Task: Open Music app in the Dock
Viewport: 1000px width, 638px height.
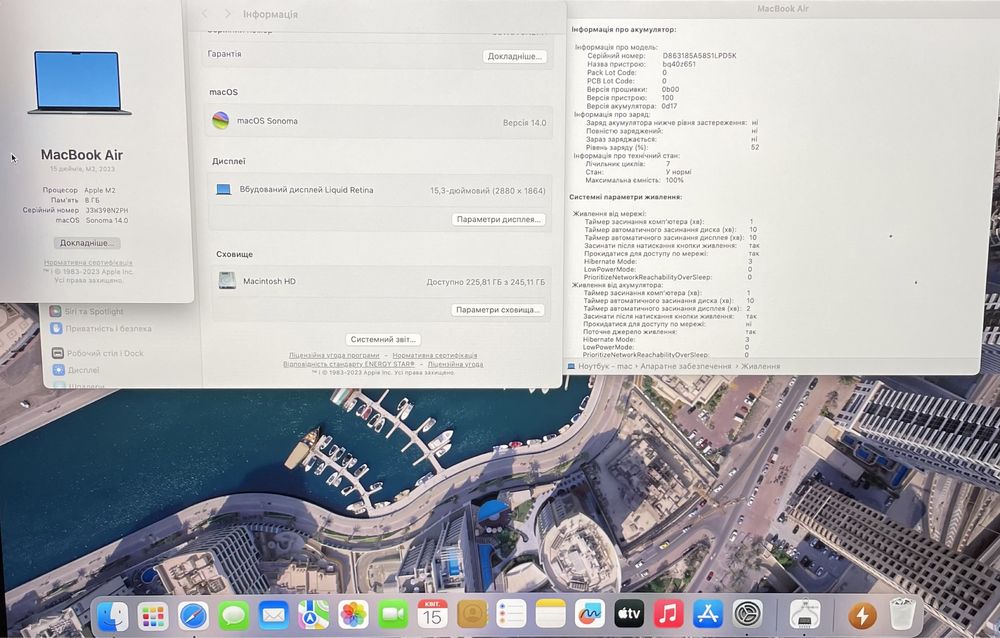Action: tap(668, 614)
